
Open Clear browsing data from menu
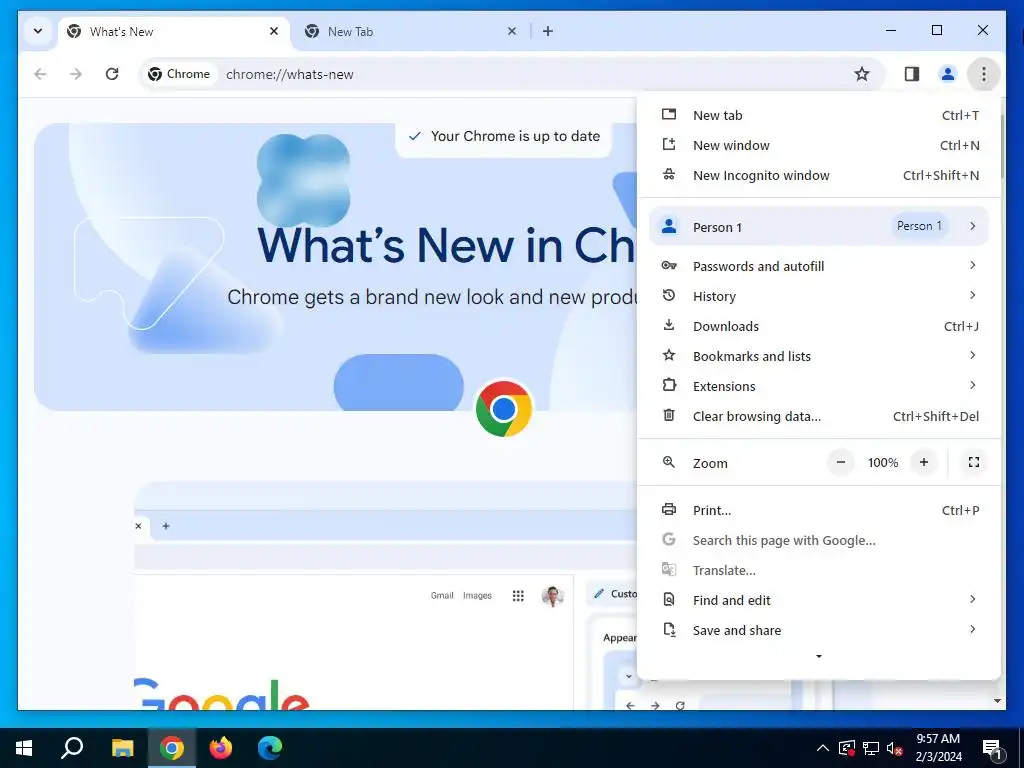(819, 416)
